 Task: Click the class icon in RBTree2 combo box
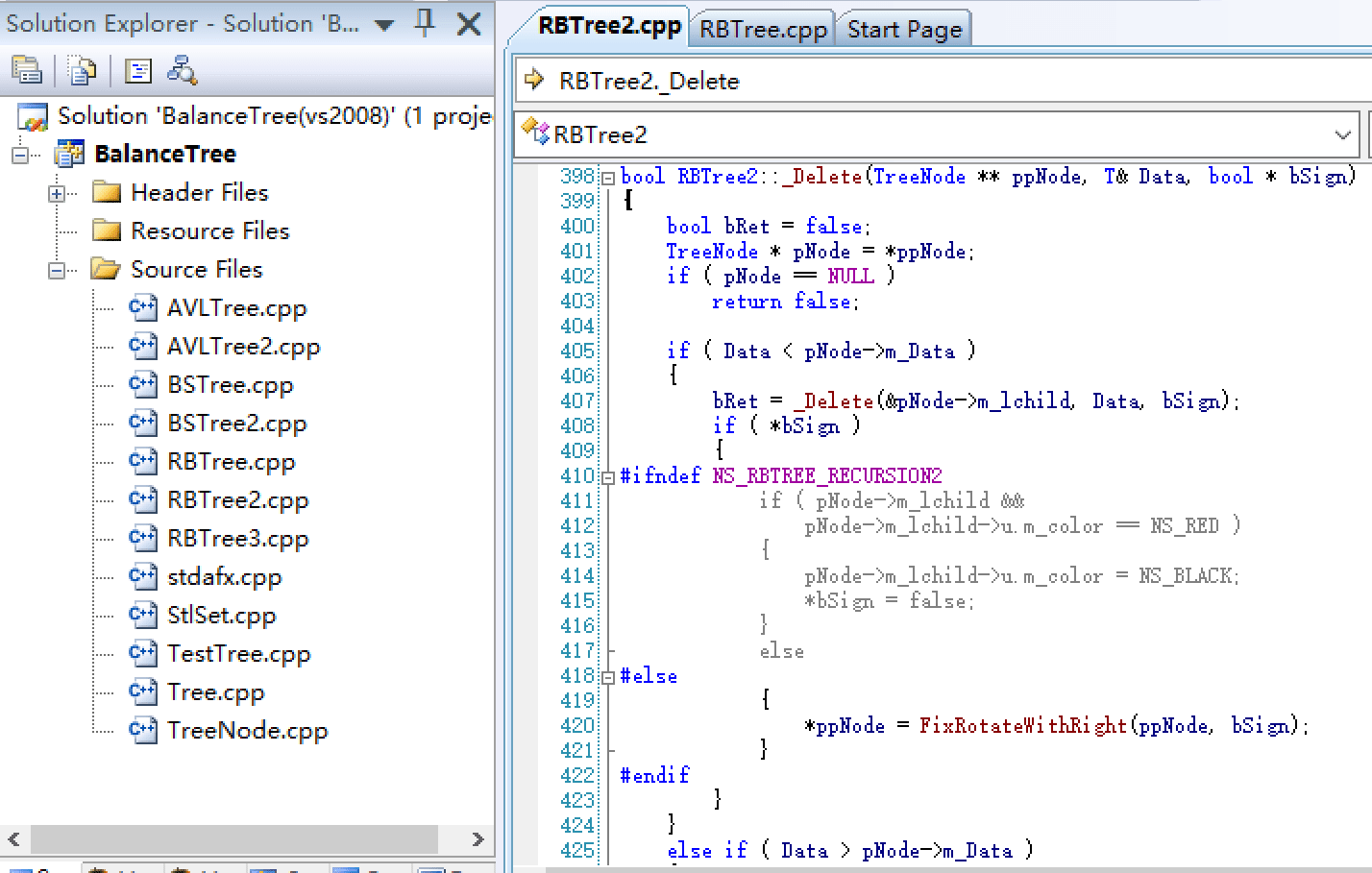(x=535, y=132)
